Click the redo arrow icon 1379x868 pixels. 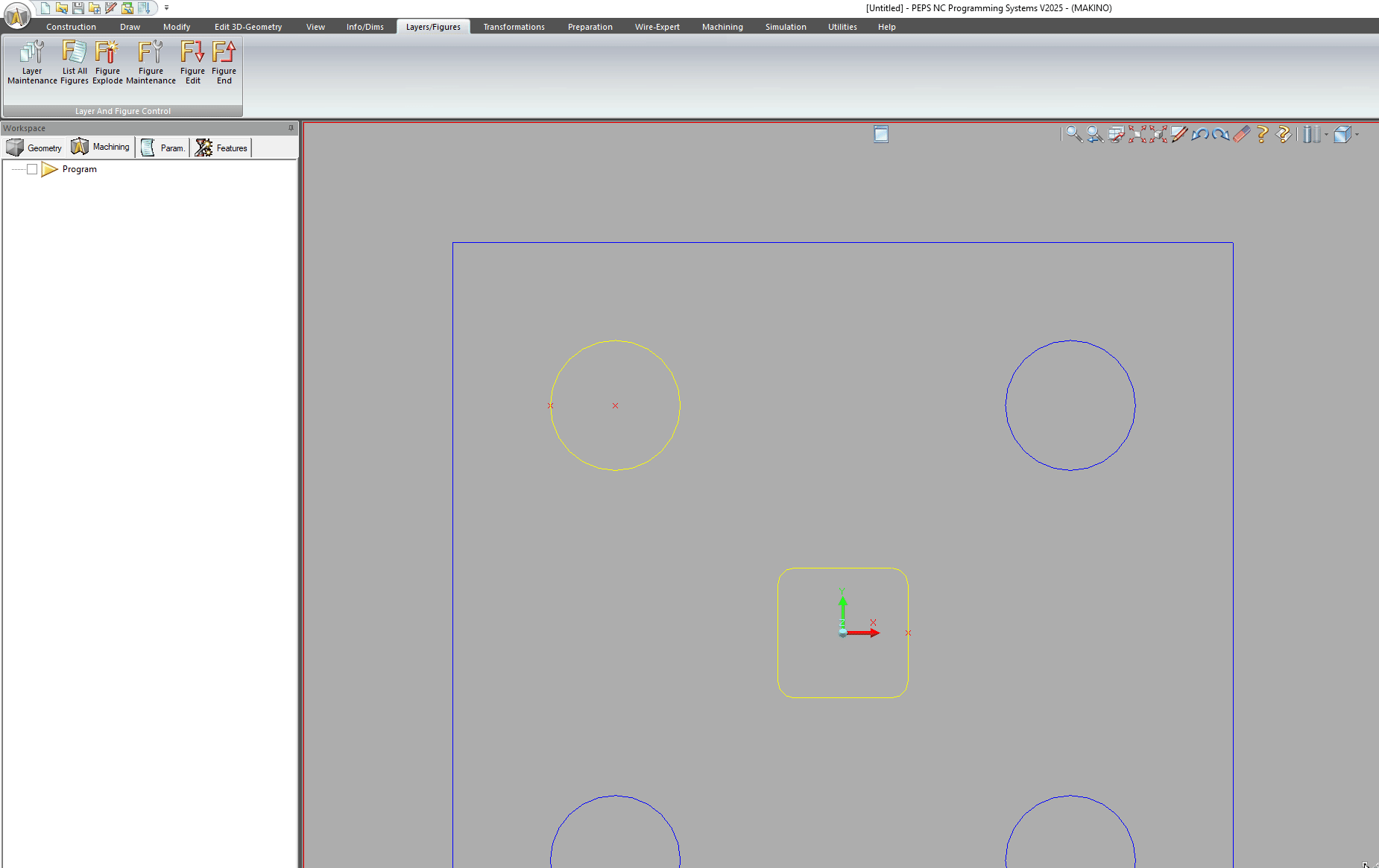pos(1220,134)
